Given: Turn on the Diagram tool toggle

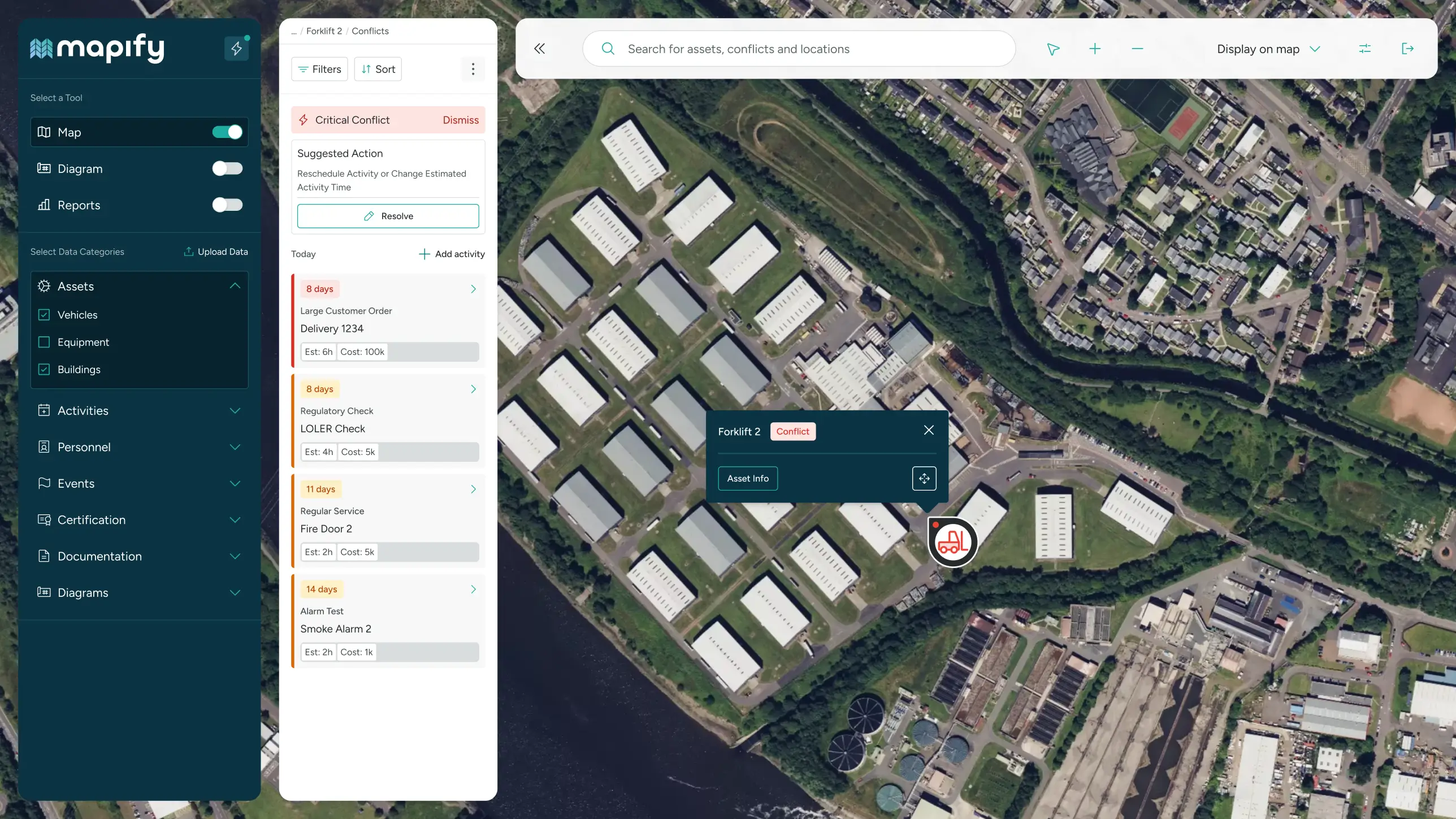Looking at the screenshot, I should point(227,168).
